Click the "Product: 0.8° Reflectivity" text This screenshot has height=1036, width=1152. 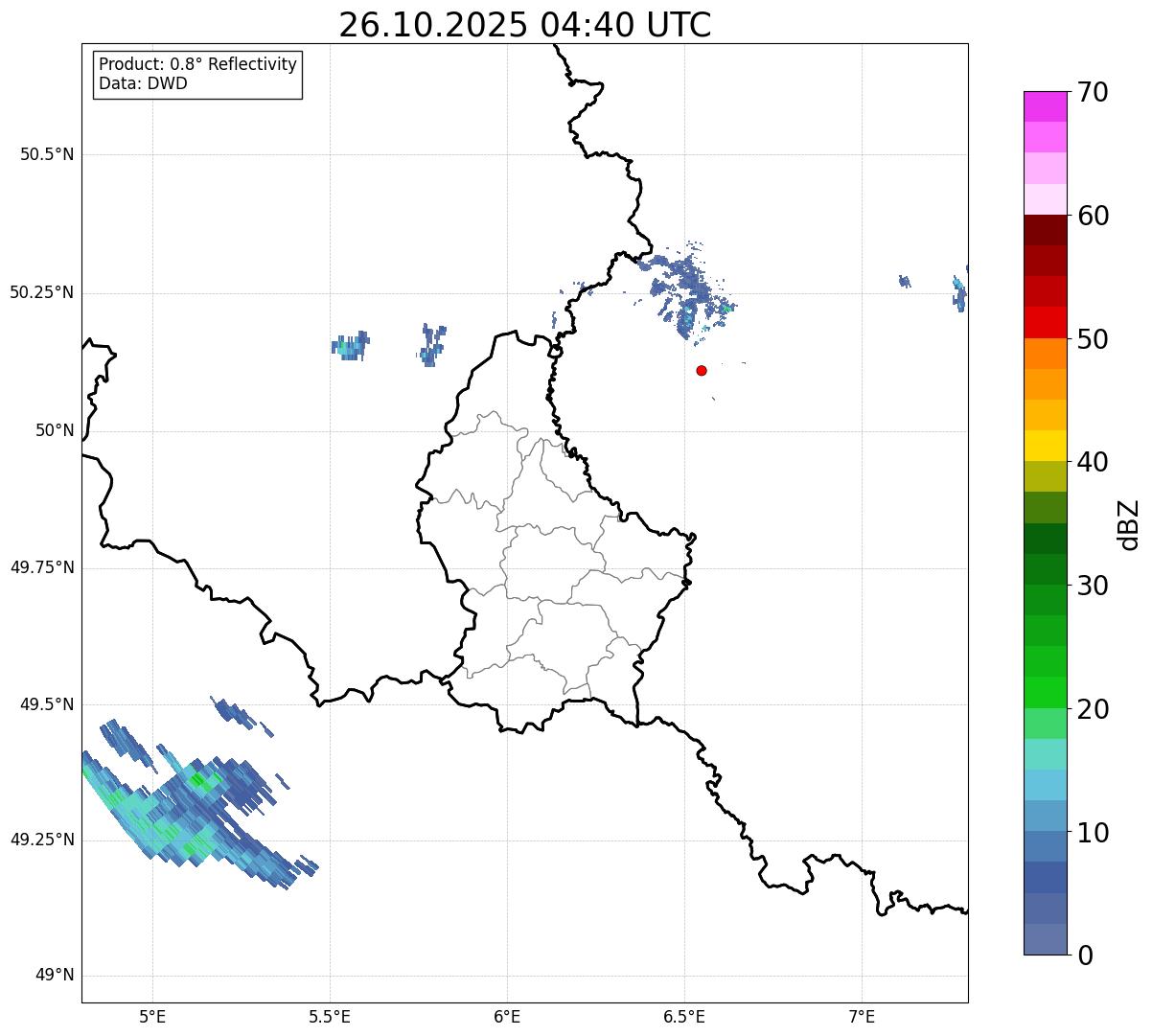point(198,64)
